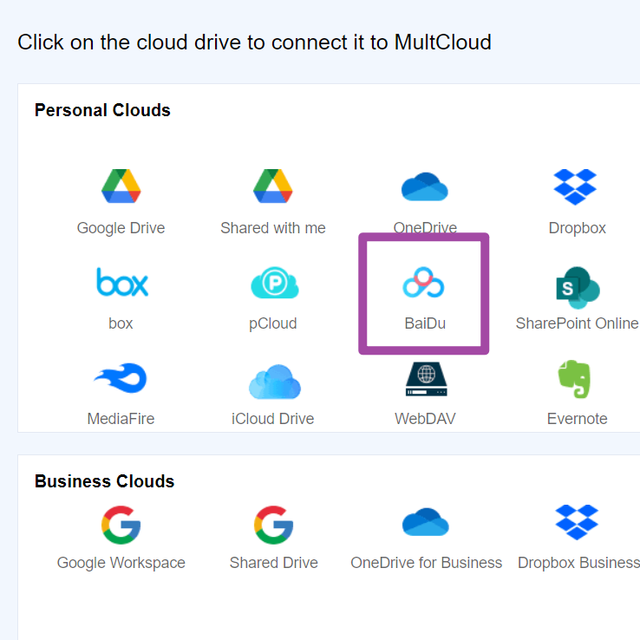Screen dimensions: 640x640
Task: Click the "SharePoint Online" label
Action: (577, 323)
